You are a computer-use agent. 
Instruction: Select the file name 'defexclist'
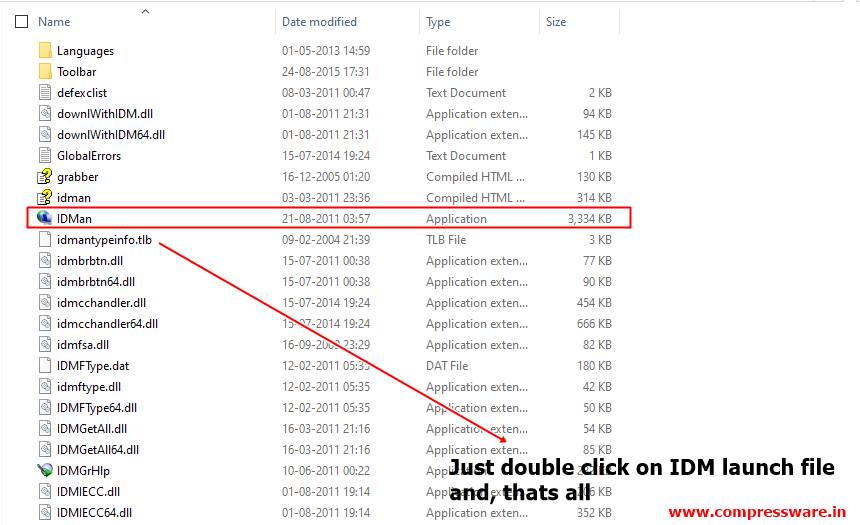click(82, 93)
